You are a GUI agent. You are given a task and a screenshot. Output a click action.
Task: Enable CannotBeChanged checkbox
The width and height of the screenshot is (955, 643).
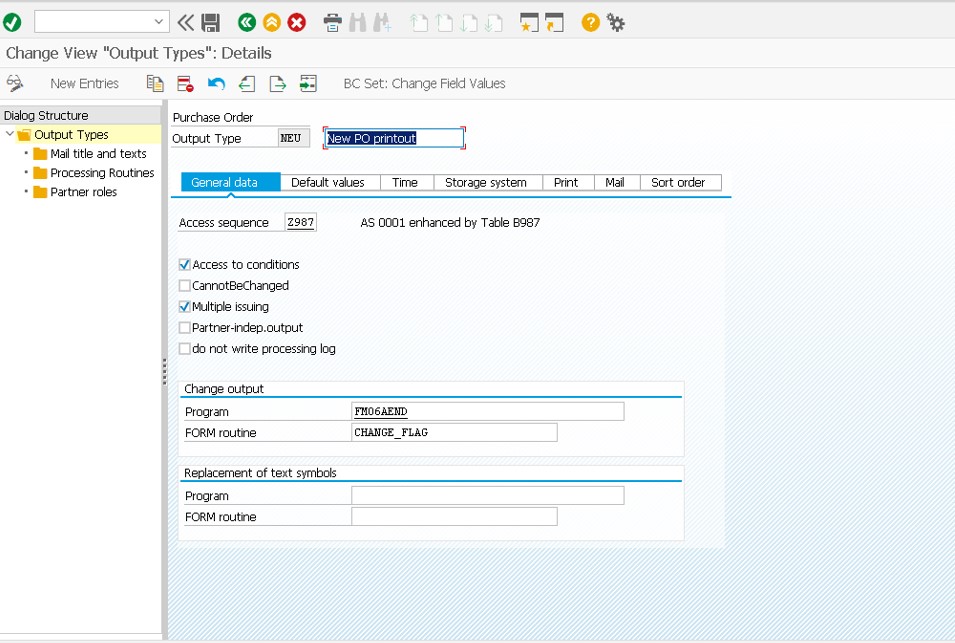tap(185, 286)
